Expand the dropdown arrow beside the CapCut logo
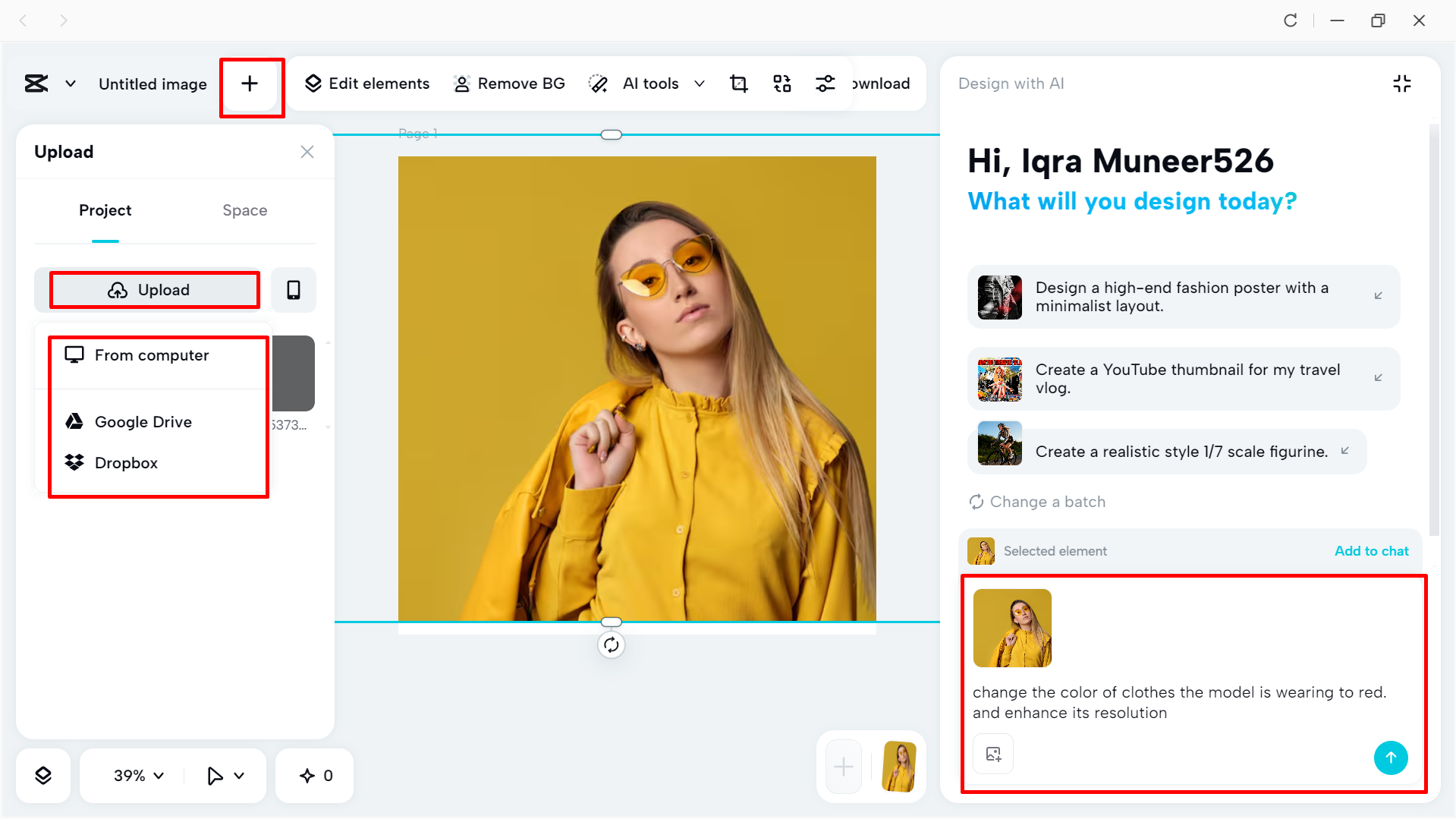The height and width of the screenshot is (819, 1456). [71, 83]
